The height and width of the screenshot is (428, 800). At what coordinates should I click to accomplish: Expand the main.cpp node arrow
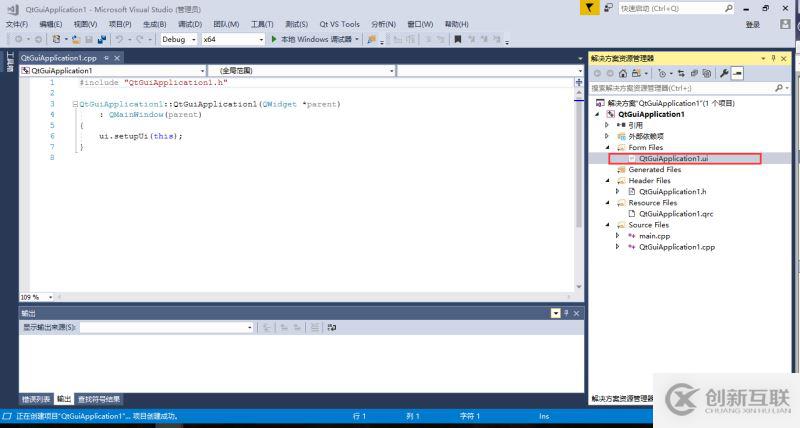(x=617, y=236)
